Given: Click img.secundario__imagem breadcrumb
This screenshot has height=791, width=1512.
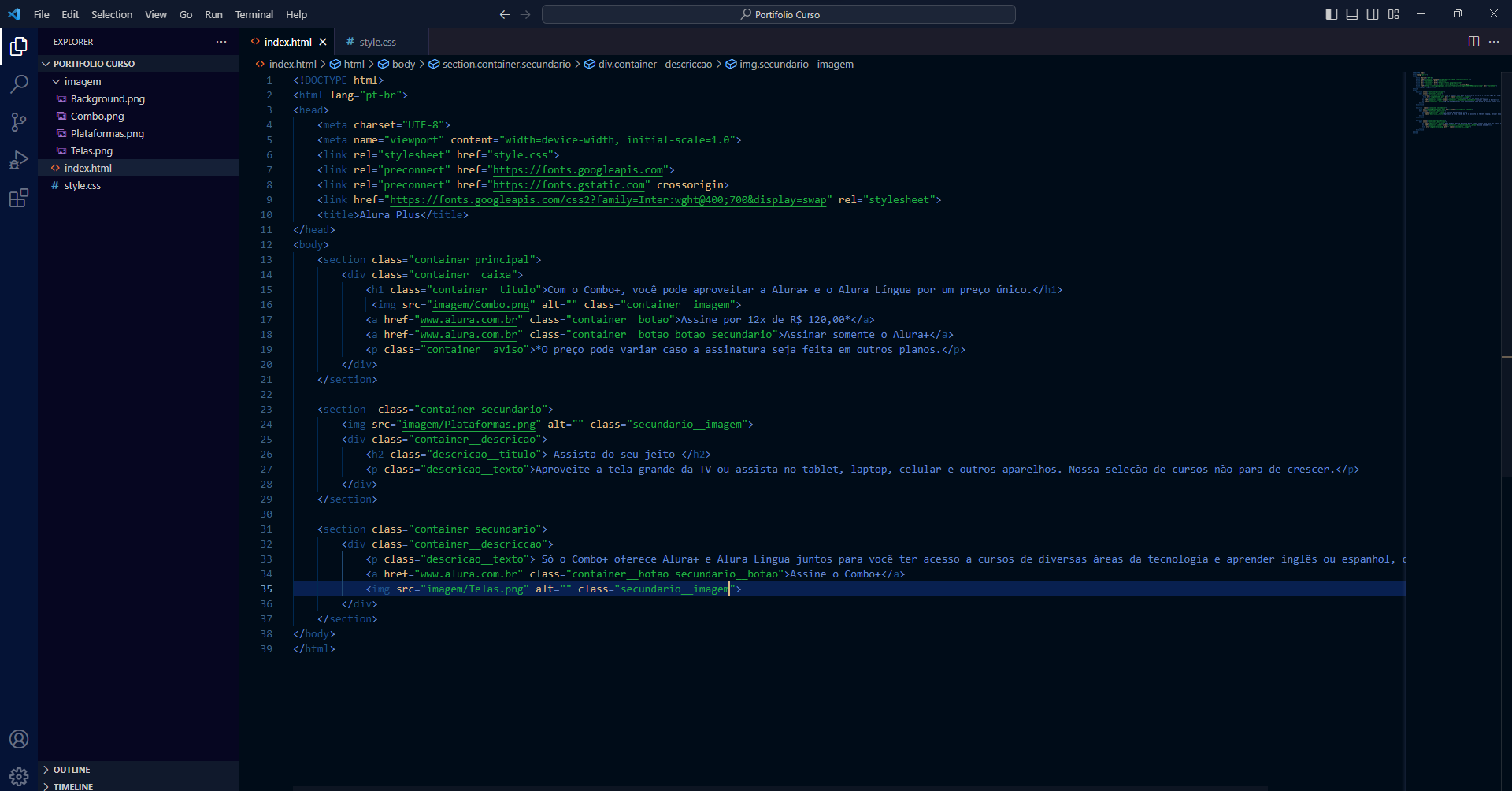Looking at the screenshot, I should 789,64.
